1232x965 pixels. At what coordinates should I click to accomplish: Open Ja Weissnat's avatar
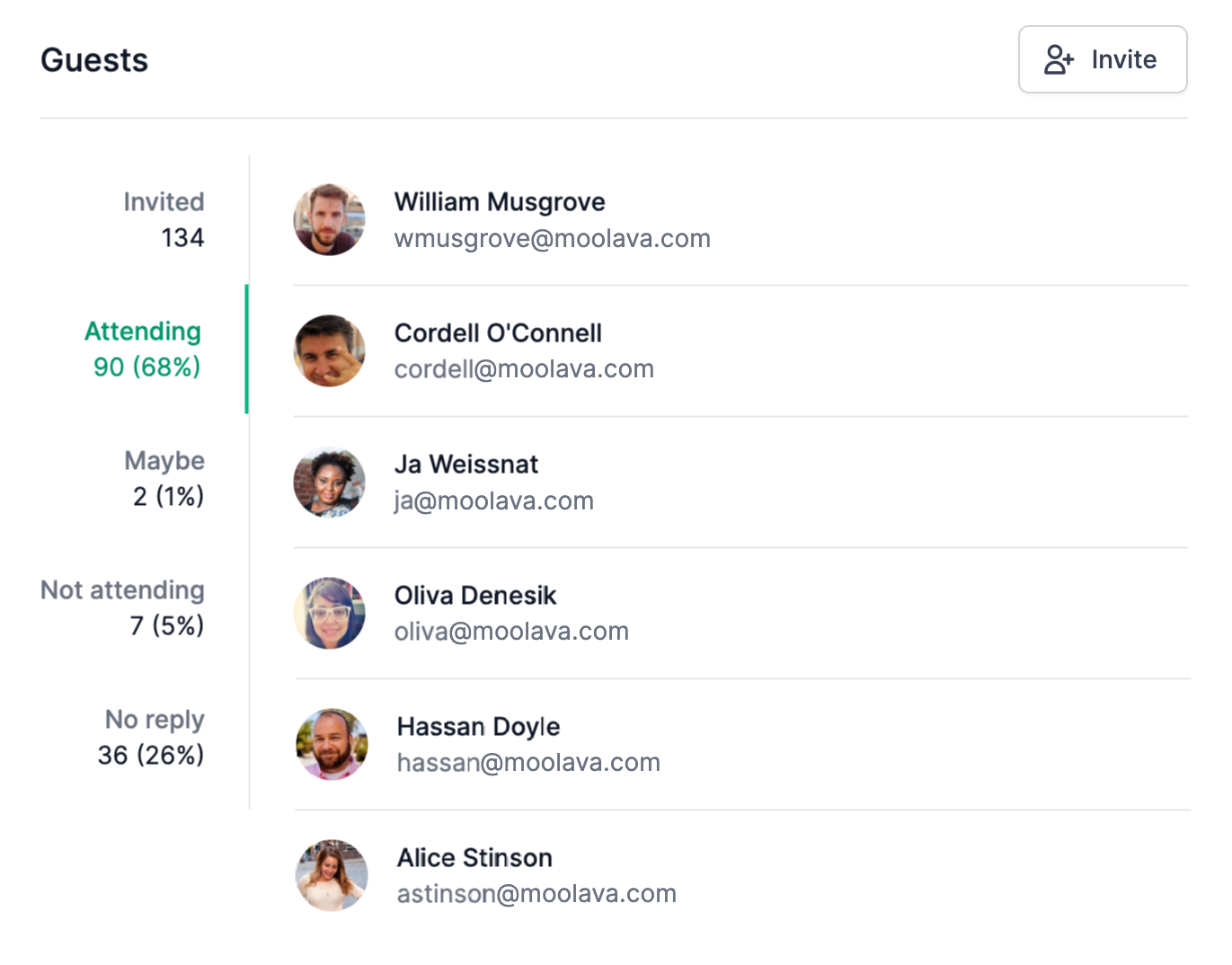pos(330,482)
